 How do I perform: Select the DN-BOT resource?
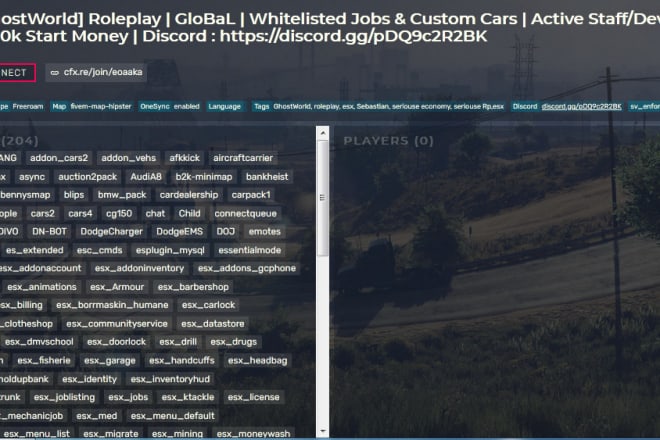49,232
